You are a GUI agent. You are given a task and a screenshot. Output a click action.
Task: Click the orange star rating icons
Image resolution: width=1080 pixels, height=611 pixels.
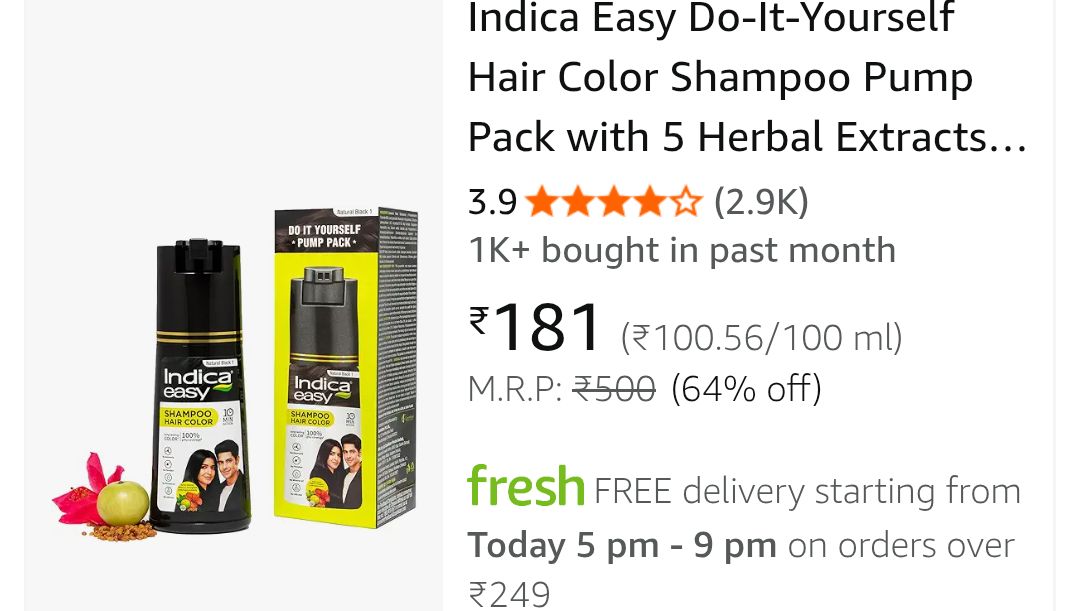[613, 203]
